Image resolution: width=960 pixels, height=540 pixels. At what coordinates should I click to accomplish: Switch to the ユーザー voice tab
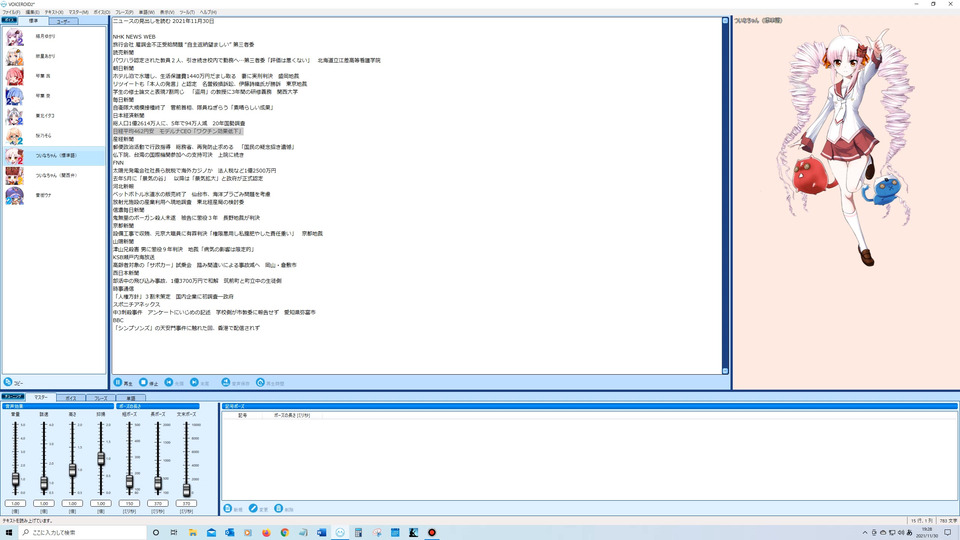click(x=63, y=21)
